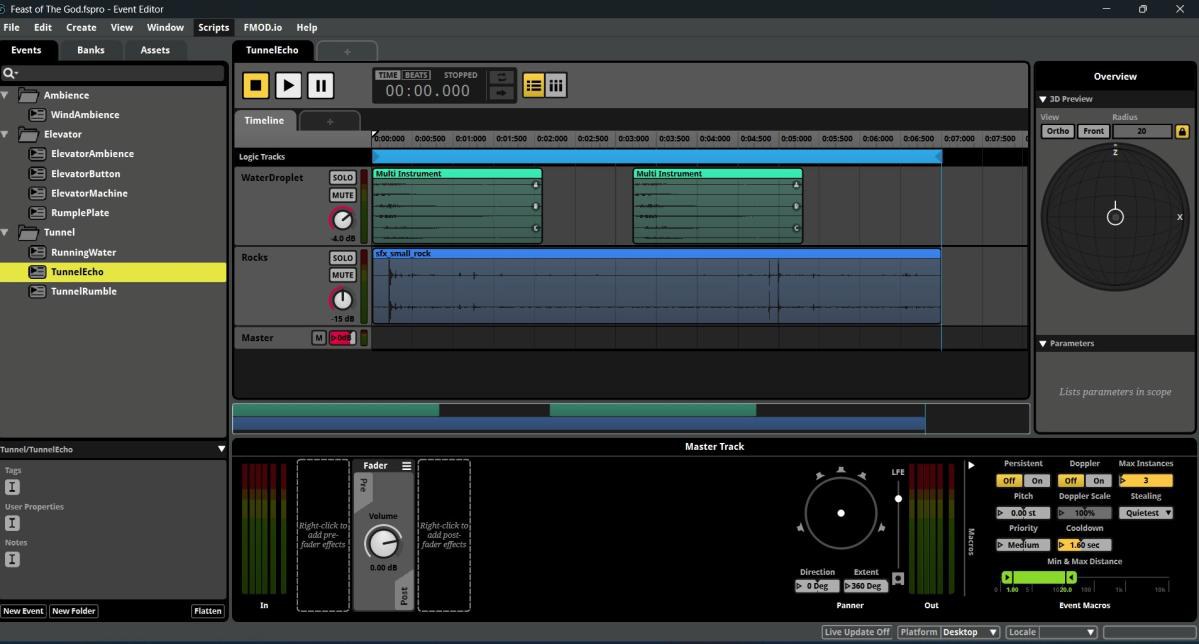Click the Flatten button
1199x644 pixels.
point(207,611)
